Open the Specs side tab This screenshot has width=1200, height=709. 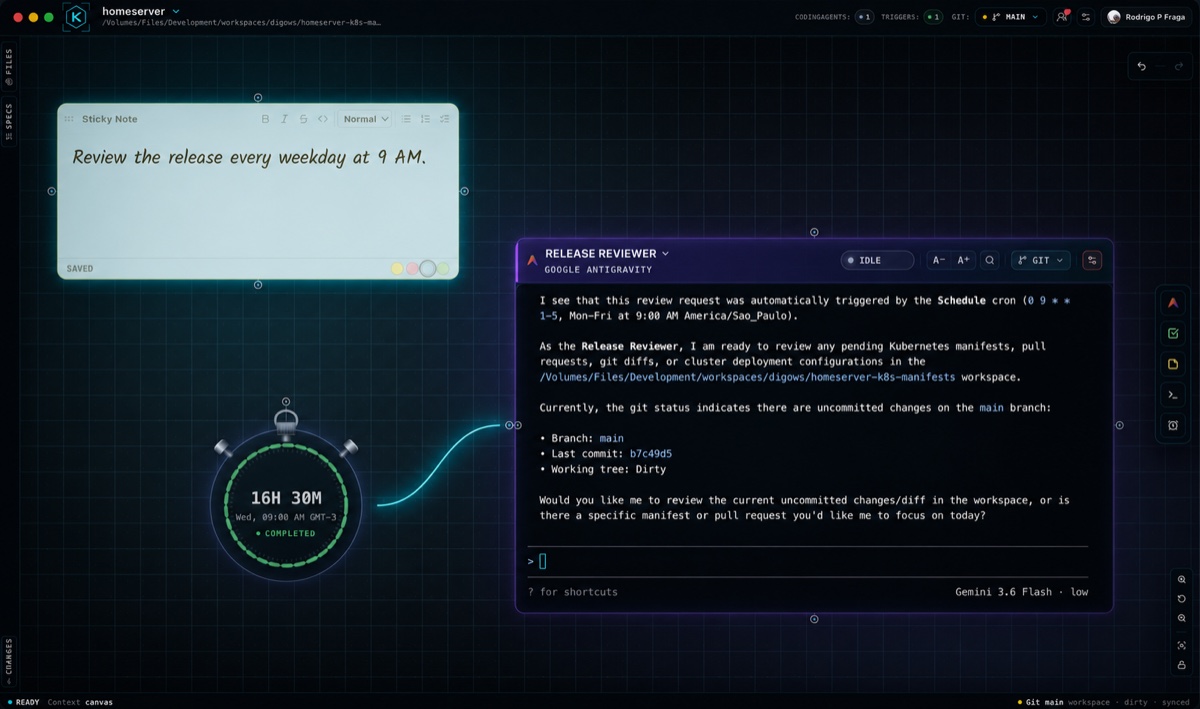tap(9, 122)
